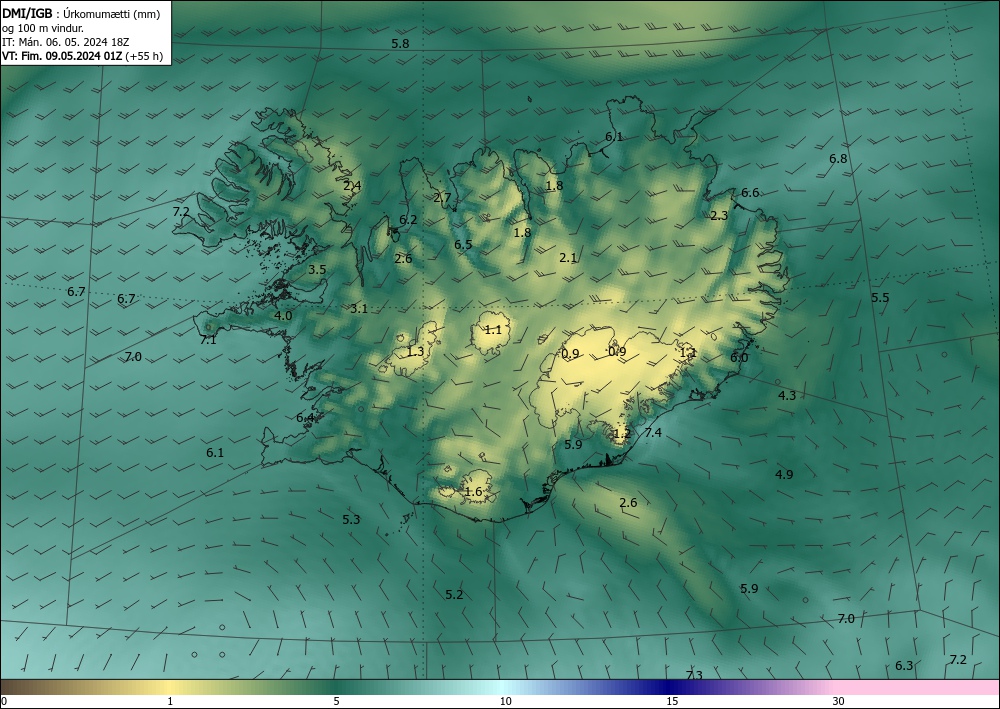Viewport: 1000px width, 709px height.
Task: Click the 1.6 value on the southern glacier
Action: coord(473,492)
